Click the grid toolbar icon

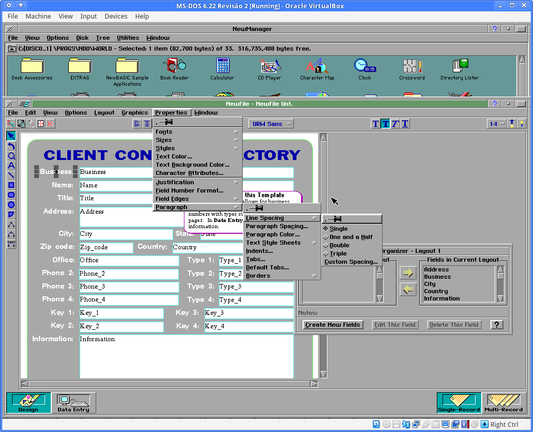coord(40,124)
